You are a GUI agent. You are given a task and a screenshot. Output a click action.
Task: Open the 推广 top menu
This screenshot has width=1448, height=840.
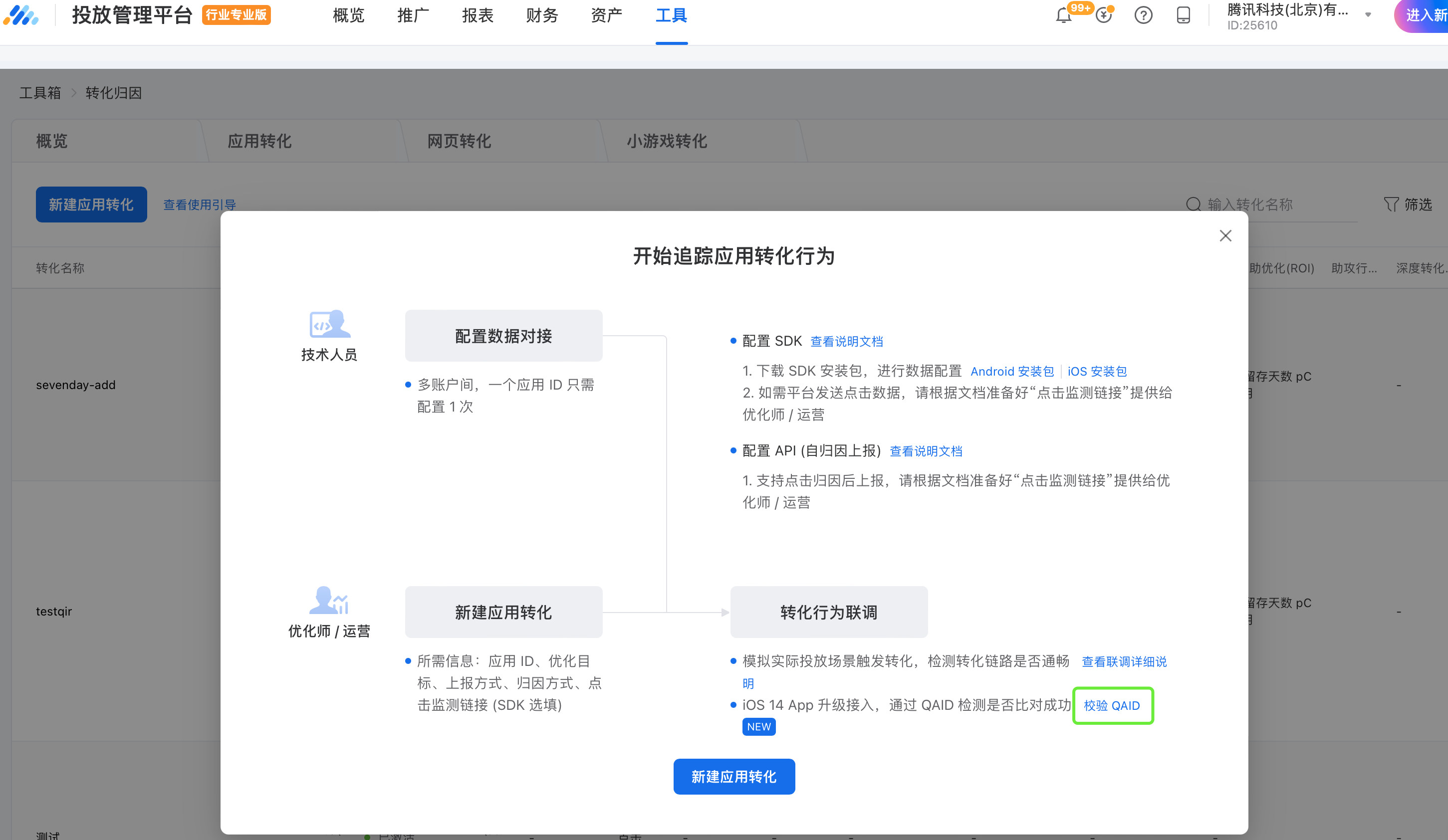(413, 15)
